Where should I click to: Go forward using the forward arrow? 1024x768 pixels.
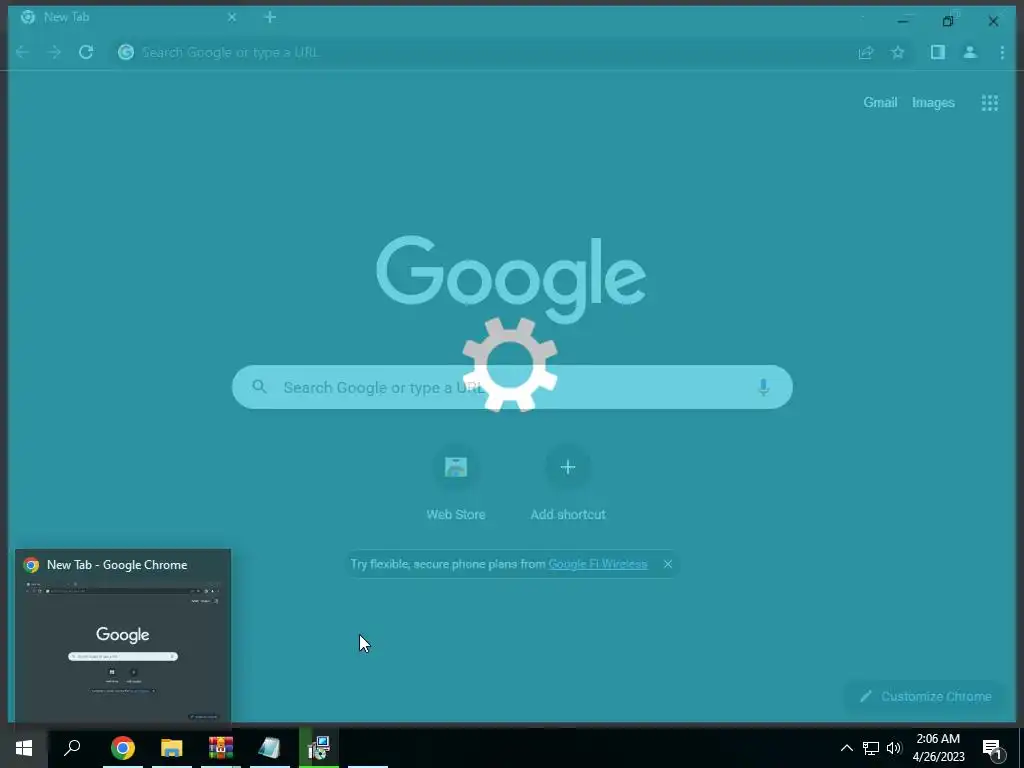tap(54, 52)
